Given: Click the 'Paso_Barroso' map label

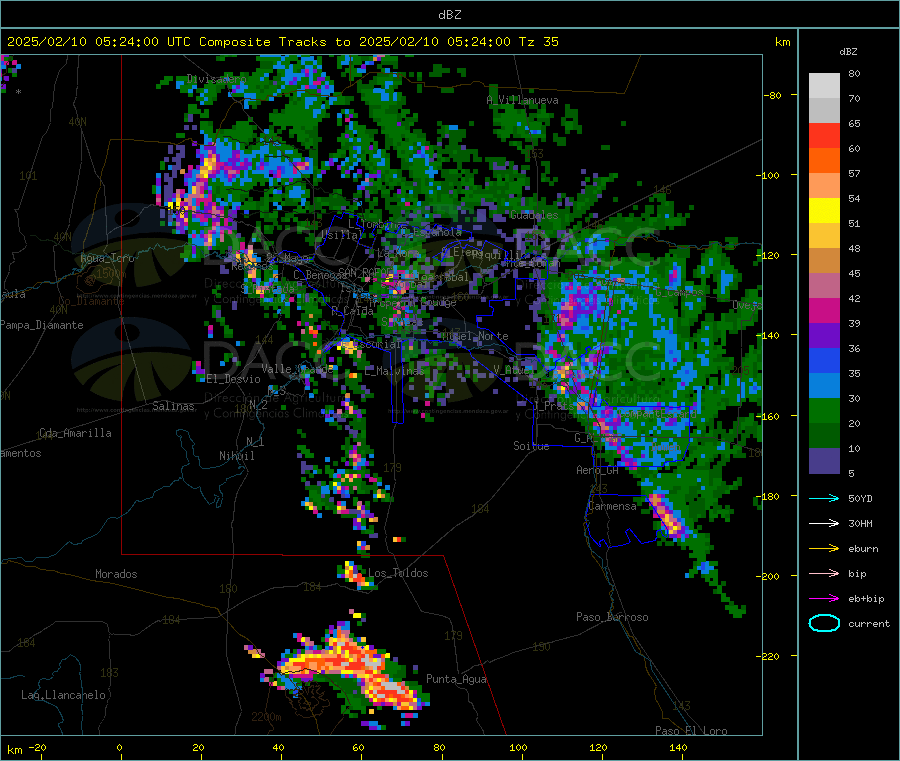Looking at the screenshot, I should point(612,617).
